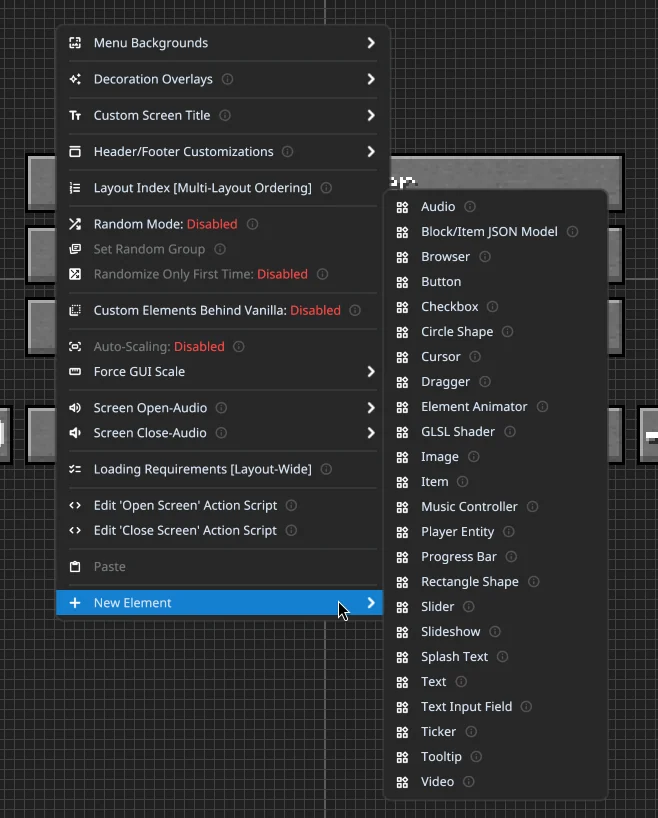Expand the Screen Close-Audio submenu arrow
The height and width of the screenshot is (818, 658).
click(x=371, y=433)
